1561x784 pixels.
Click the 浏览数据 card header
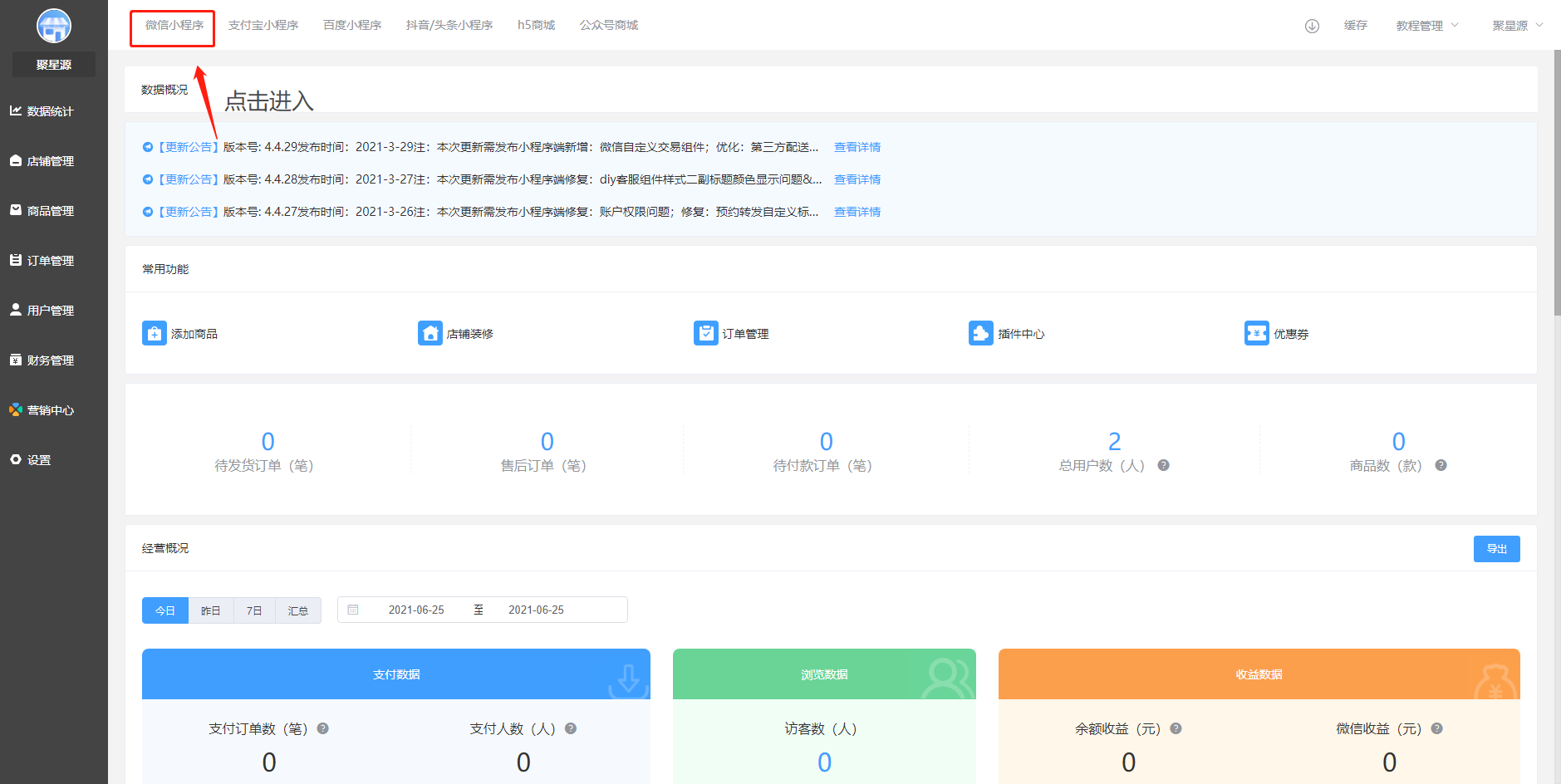(824, 674)
